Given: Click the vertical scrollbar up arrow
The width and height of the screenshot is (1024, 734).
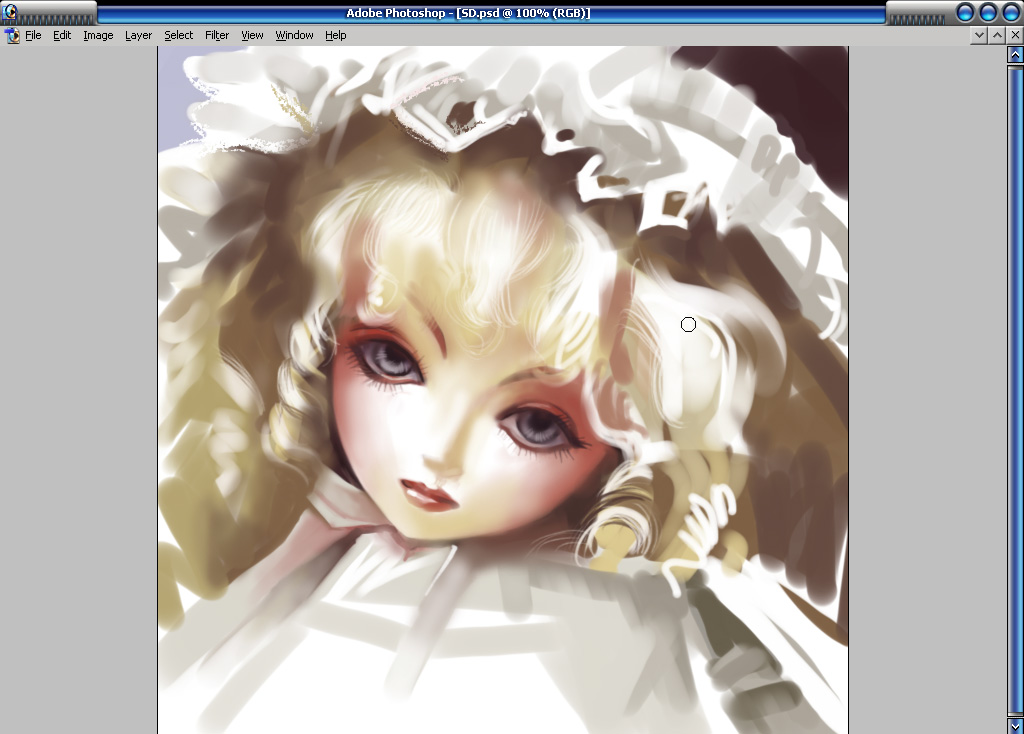Looking at the screenshot, I should point(1015,55).
